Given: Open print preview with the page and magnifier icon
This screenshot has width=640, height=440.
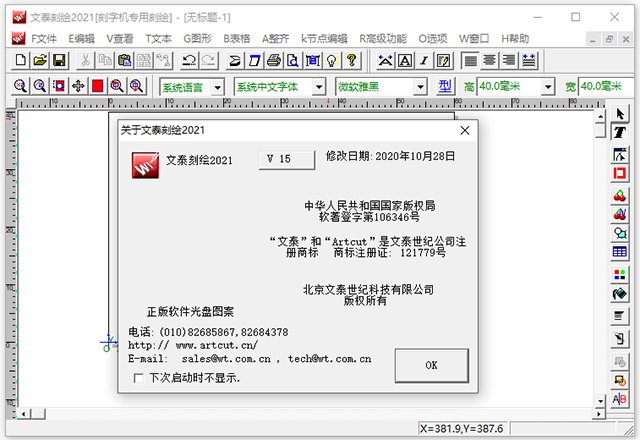Looking at the screenshot, I should [293, 61].
